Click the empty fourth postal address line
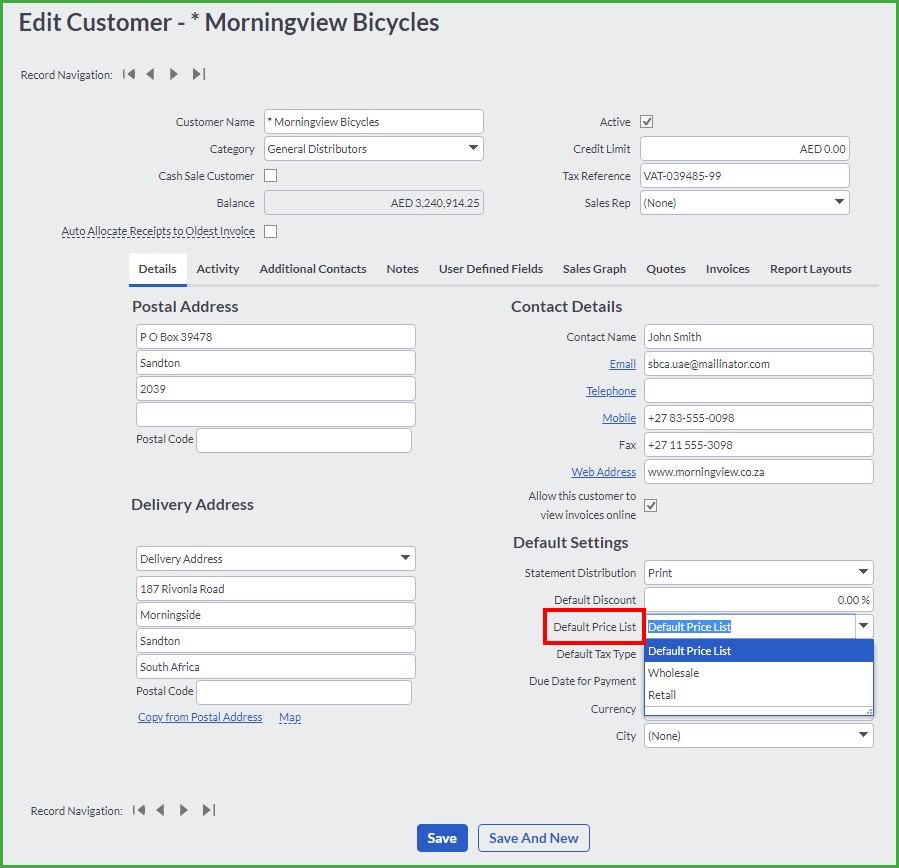The height and width of the screenshot is (868, 899). [x=276, y=415]
